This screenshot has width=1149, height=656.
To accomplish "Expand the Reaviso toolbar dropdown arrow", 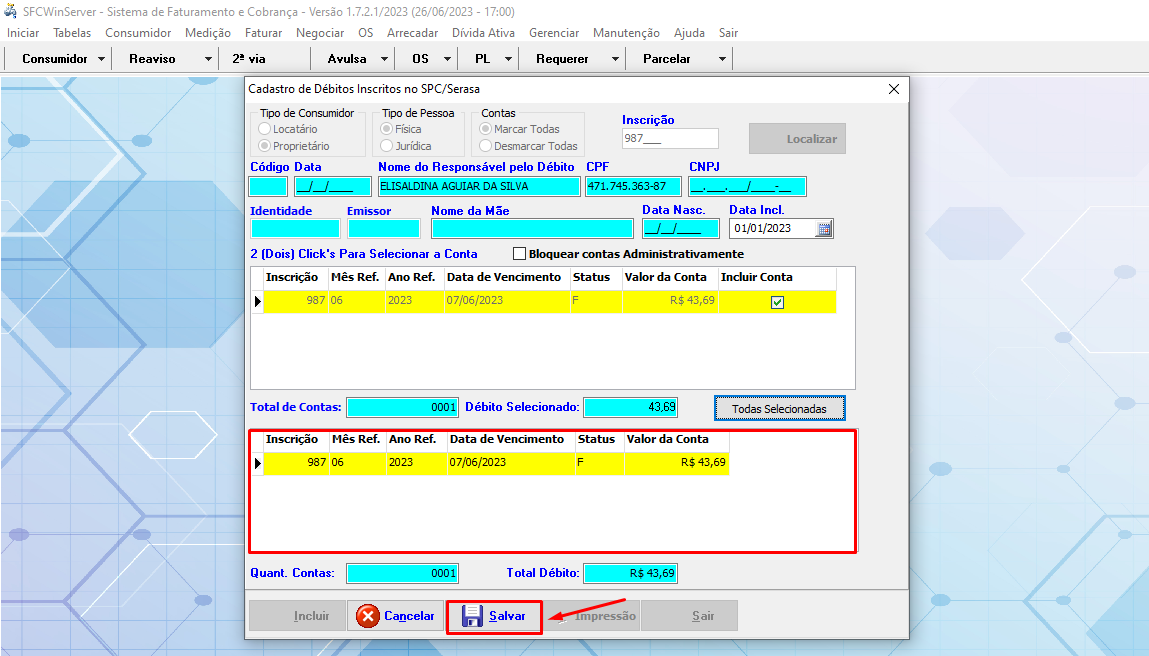I will [x=208, y=59].
